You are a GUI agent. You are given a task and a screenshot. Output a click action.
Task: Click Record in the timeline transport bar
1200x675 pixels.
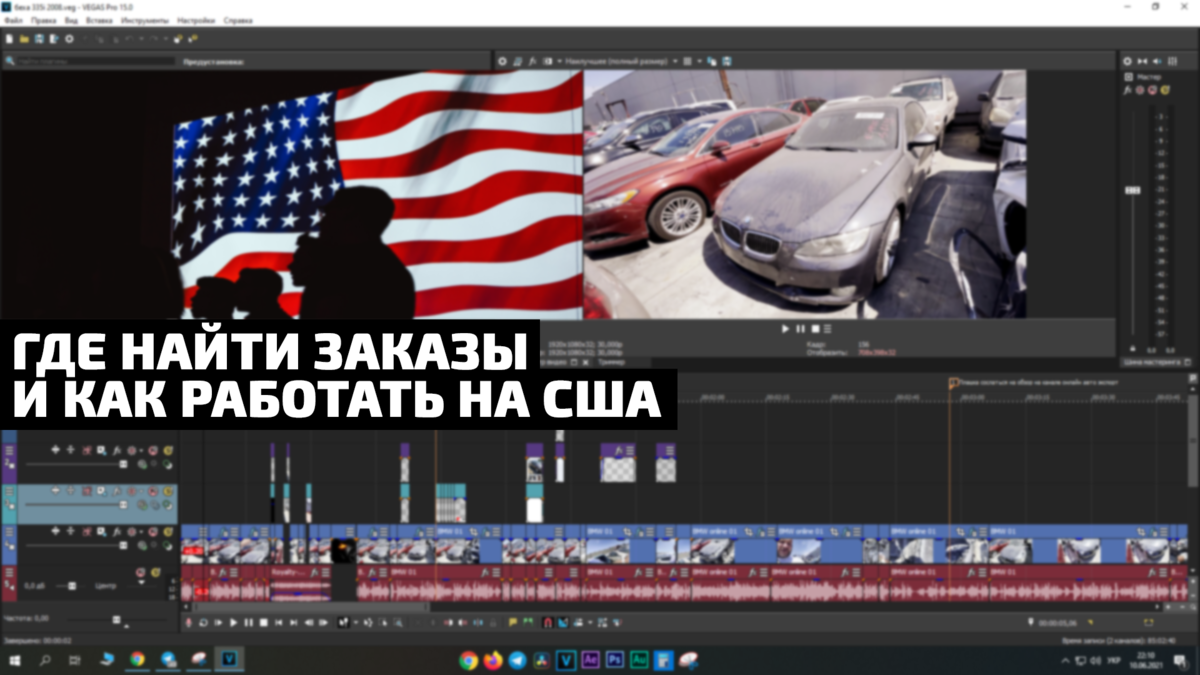pos(189,622)
